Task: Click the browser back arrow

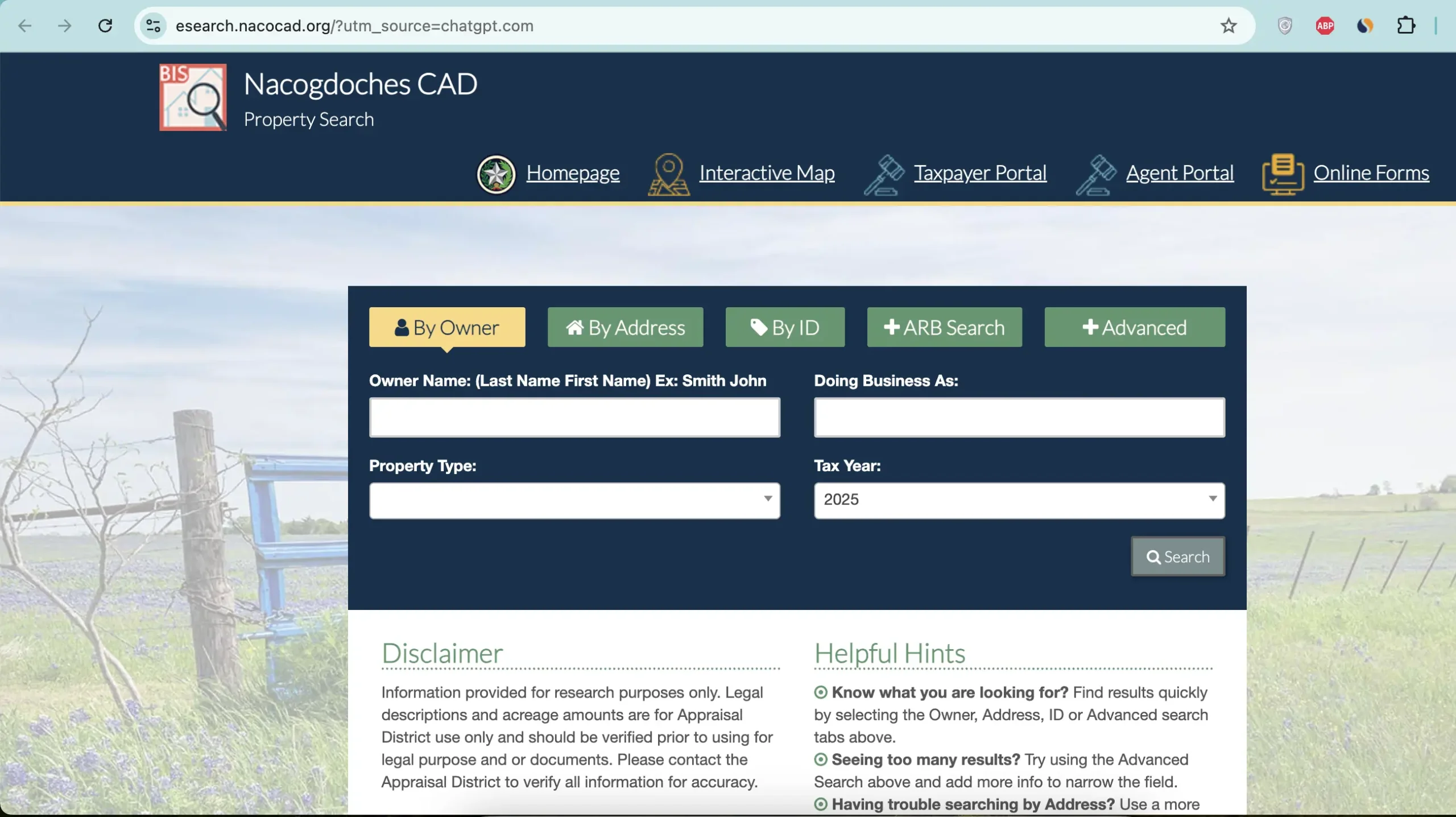Action: click(x=24, y=26)
